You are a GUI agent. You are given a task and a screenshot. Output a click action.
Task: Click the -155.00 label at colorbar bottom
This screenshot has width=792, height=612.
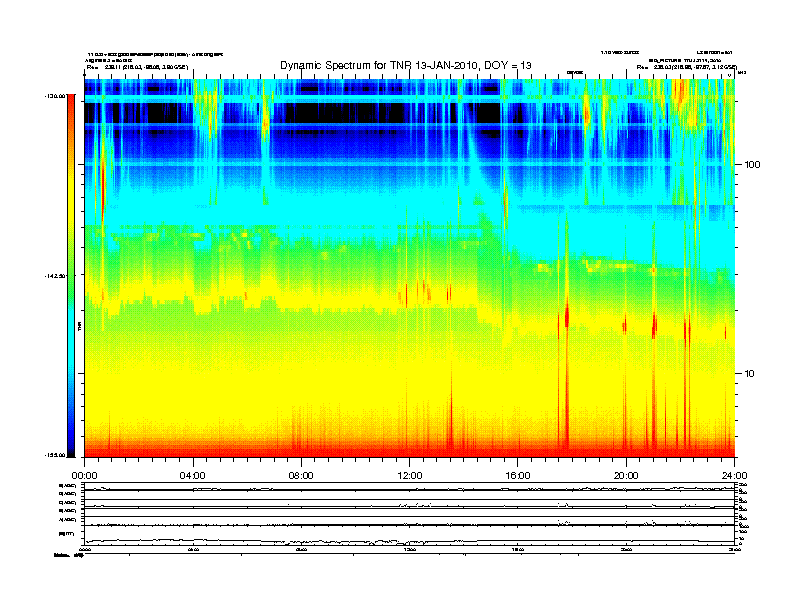pos(56,455)
